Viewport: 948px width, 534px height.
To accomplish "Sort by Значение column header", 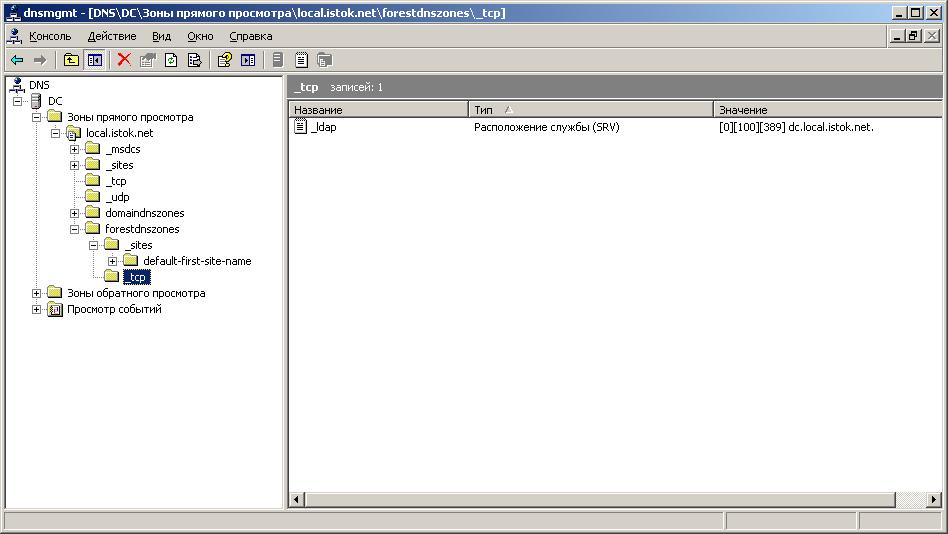I will tap(828, 109).
